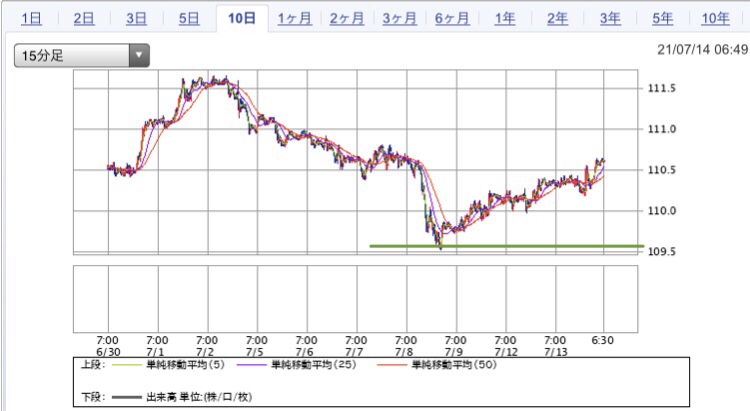Click the 7/5 date axis label

[254, 352]
